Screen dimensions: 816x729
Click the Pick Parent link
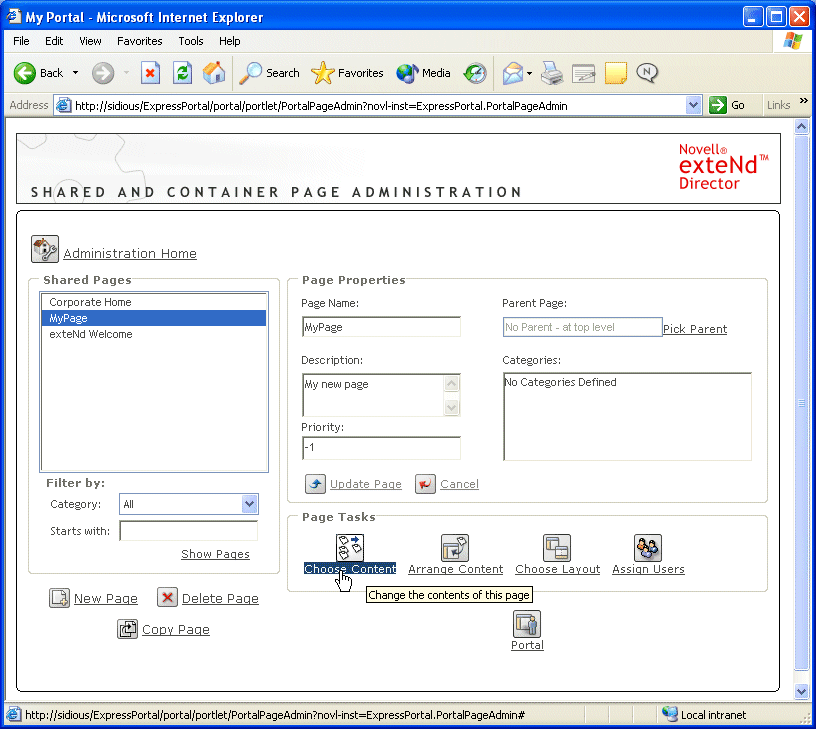click(x=695, y=329)
